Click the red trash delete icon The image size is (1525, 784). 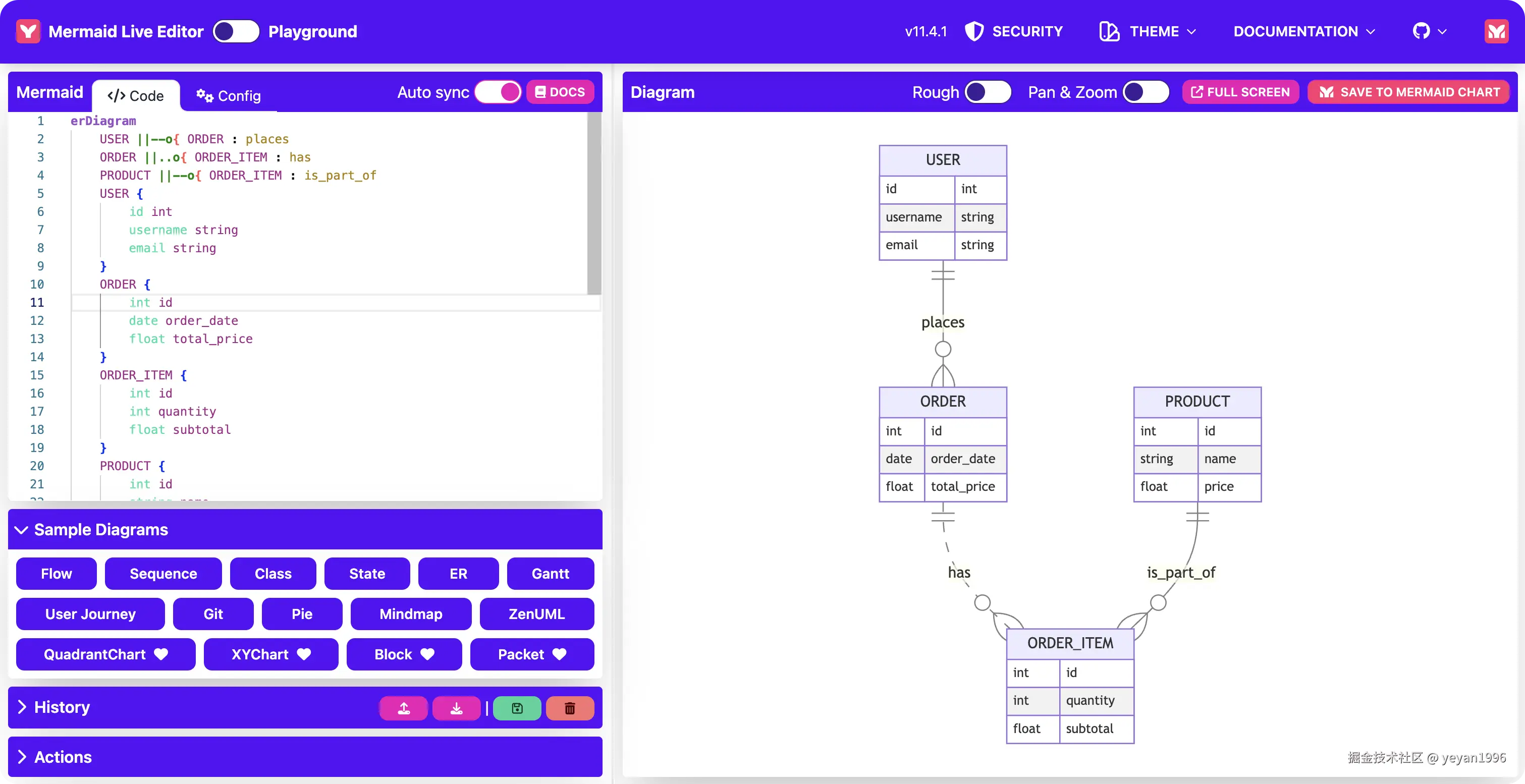570,708
